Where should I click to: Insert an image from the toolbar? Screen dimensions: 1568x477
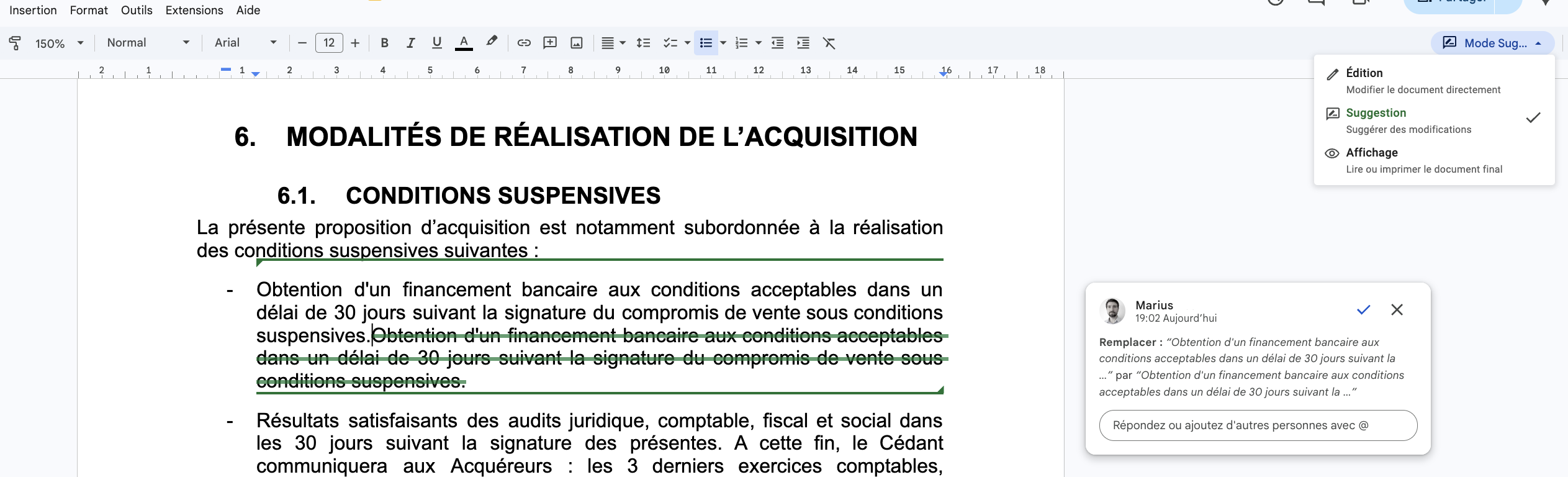tap(577, 43)
